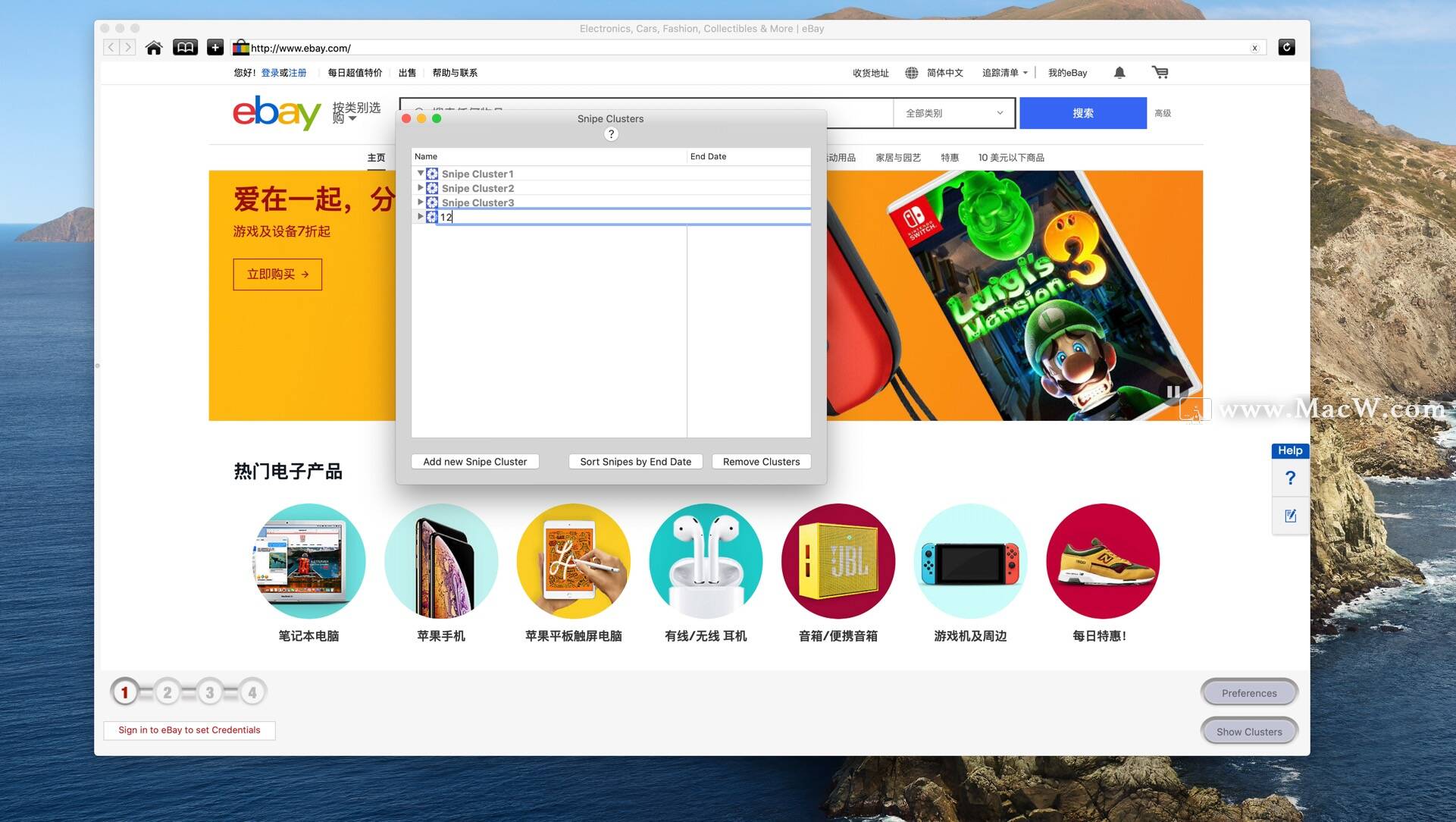Screen dimensions: 1456x822
Task: Click the browser home icon
Action: tap(154, 47)
